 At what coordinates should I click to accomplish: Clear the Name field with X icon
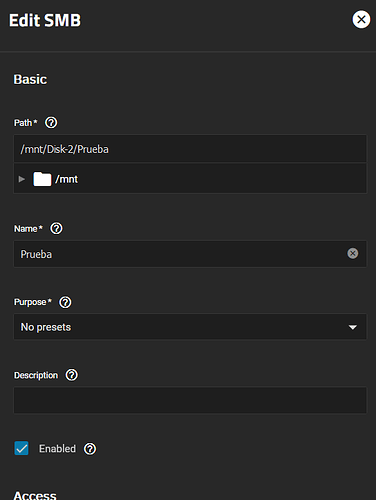353,254
